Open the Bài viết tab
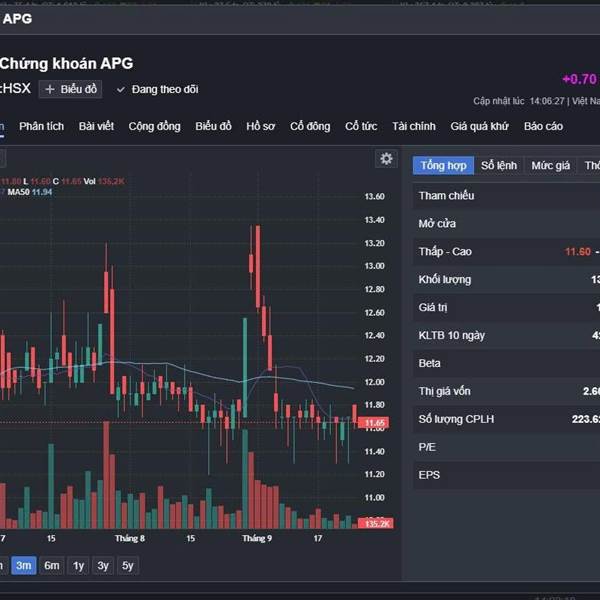 coord(96,126)
